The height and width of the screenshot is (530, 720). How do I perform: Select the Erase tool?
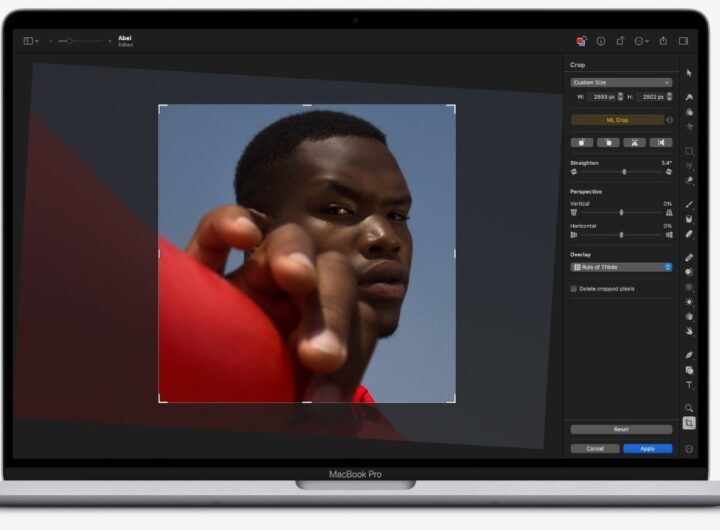[x=689, y=234]
